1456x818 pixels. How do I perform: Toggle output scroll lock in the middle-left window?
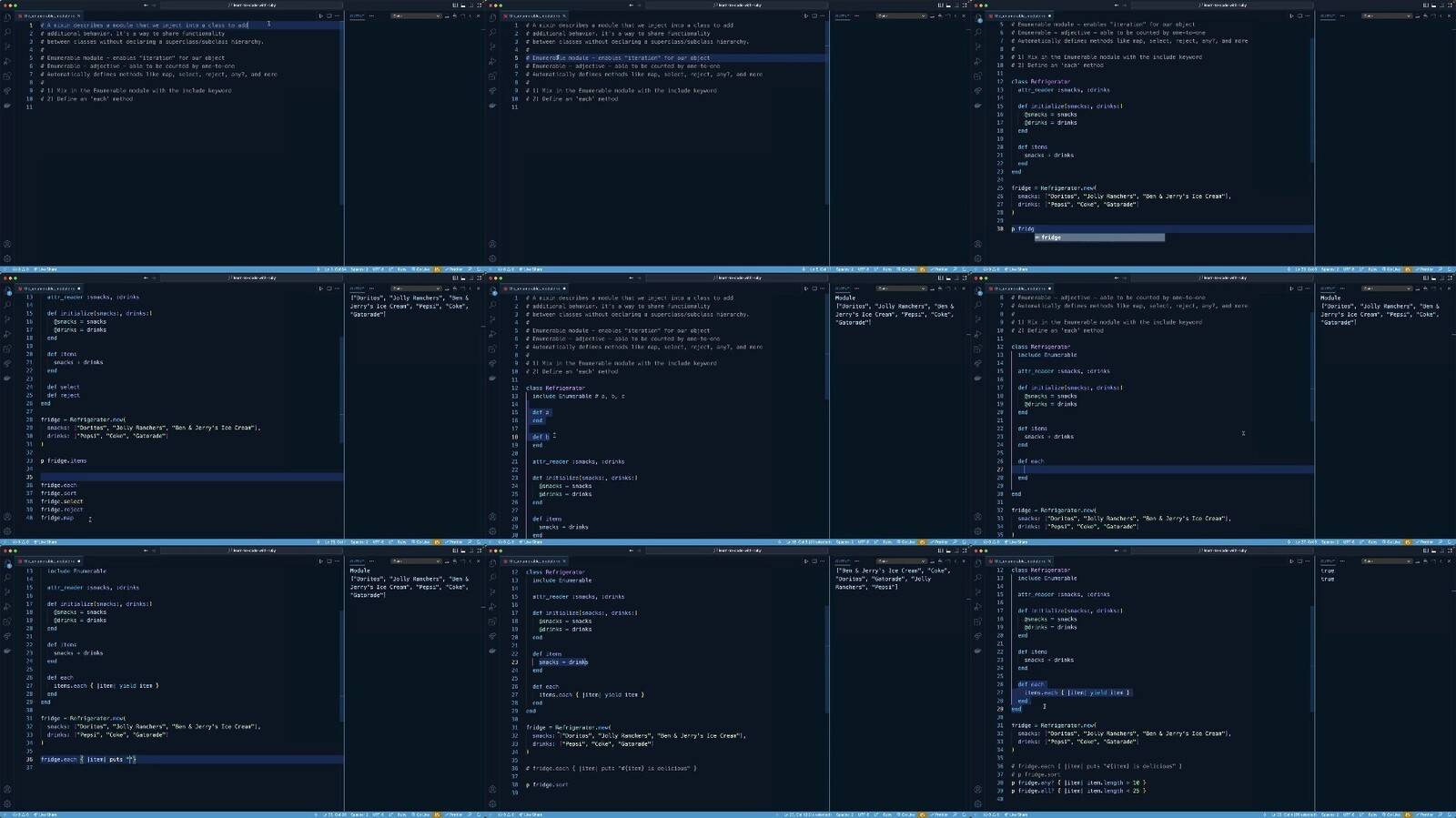click(454, 288)
